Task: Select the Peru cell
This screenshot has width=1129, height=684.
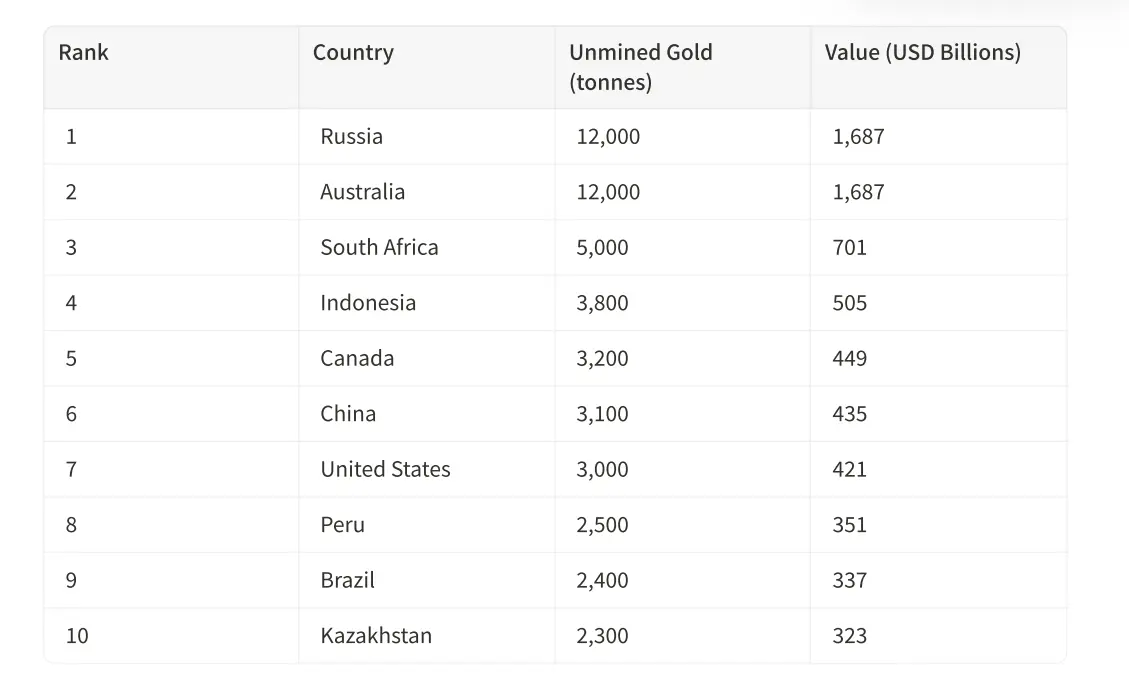Action: (x=342, y=525)
